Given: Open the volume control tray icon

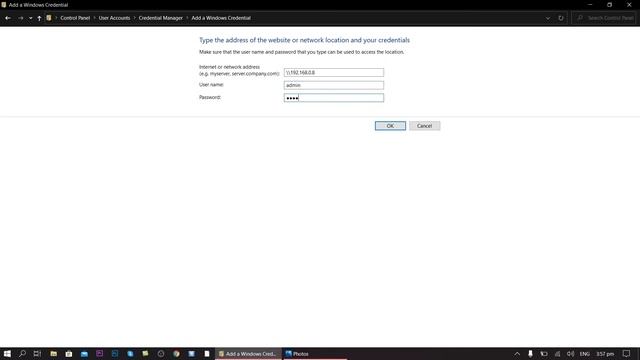Looking at the screenshot, I should tap(570, 353).
